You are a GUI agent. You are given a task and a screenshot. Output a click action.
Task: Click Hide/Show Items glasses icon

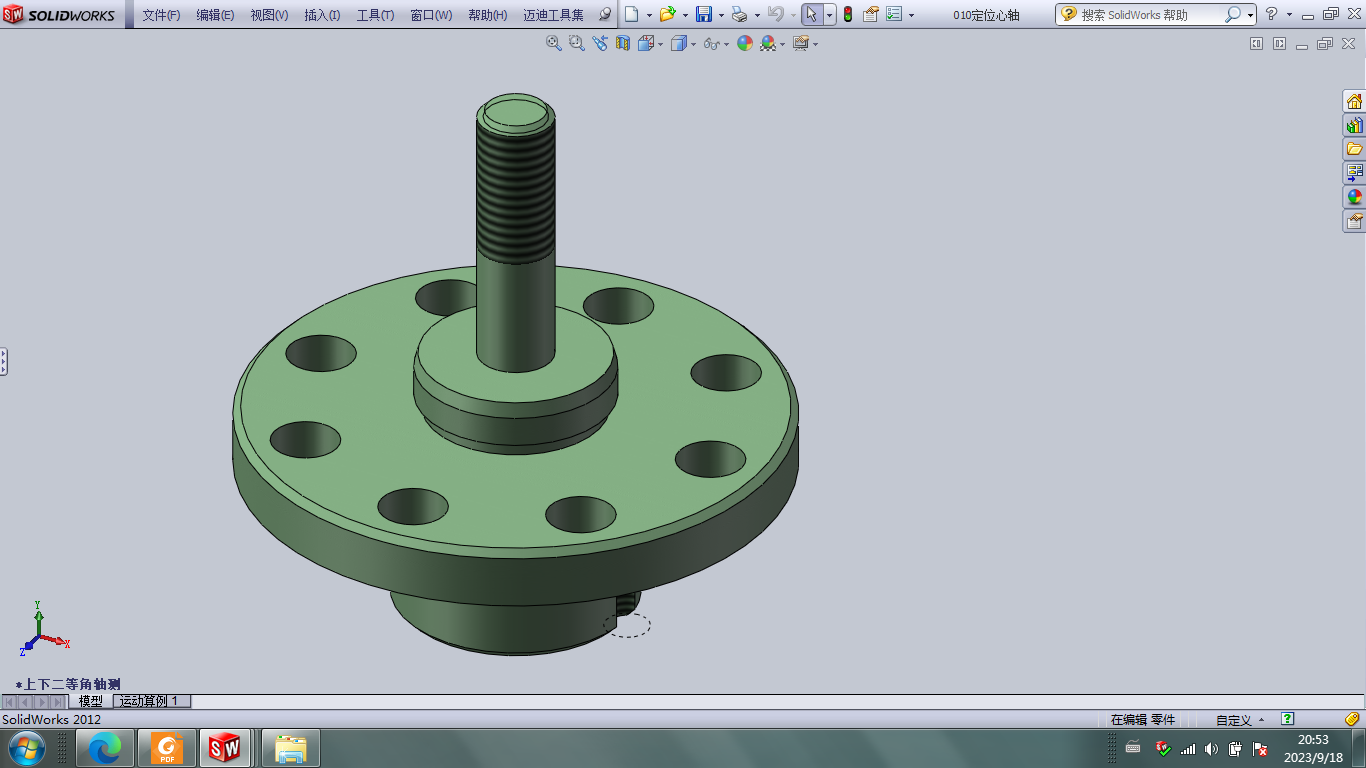pyautogui.click(x=711, y=43)
